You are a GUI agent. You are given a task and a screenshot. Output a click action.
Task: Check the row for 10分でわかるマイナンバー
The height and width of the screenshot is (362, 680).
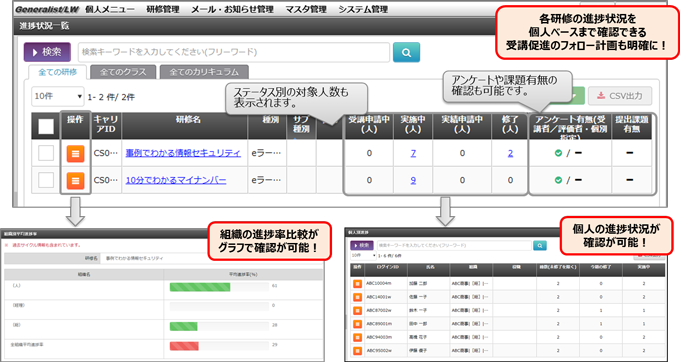coord(46,180)
